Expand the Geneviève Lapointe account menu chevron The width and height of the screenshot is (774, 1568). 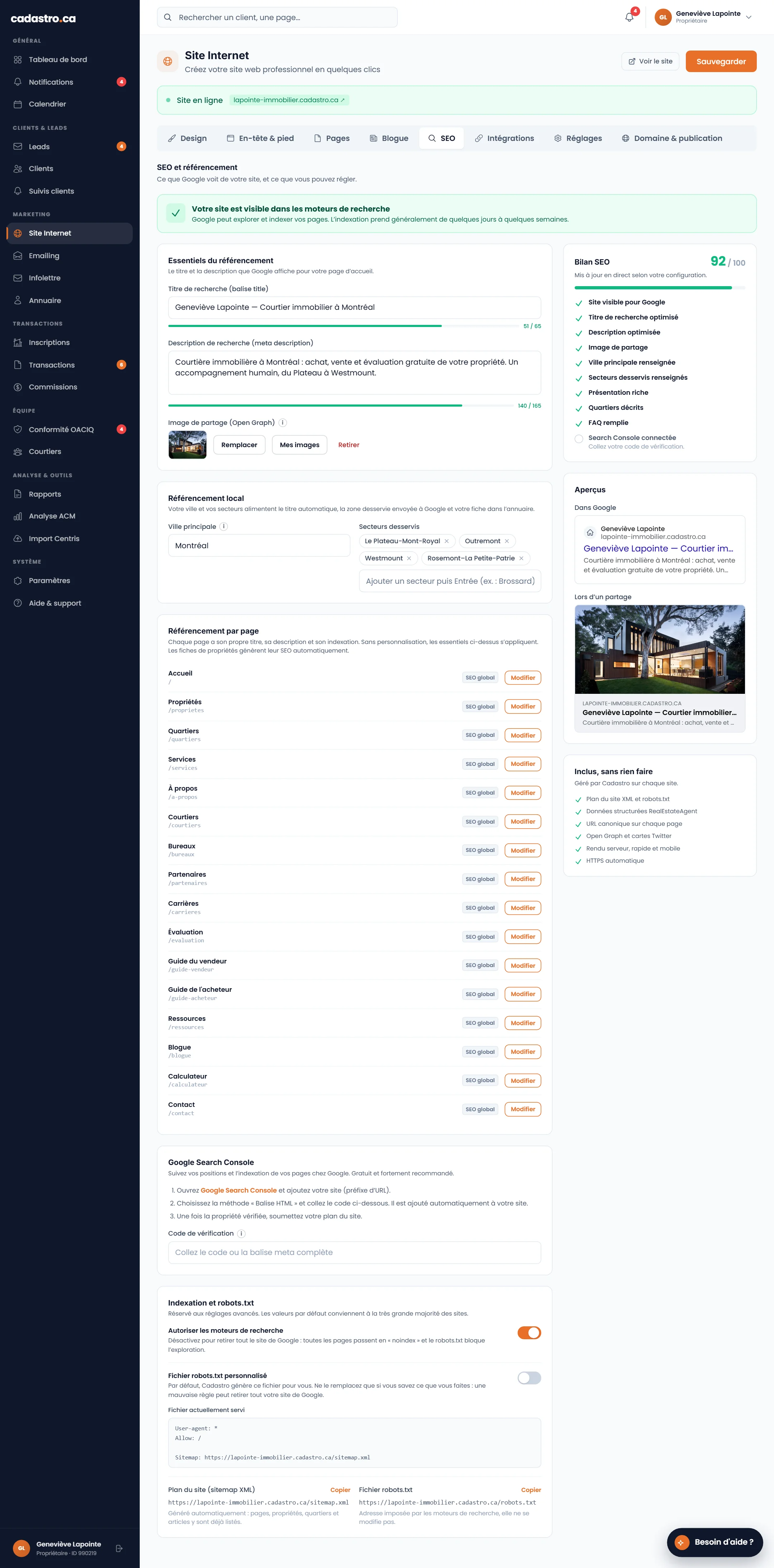(x=749, y=17)
